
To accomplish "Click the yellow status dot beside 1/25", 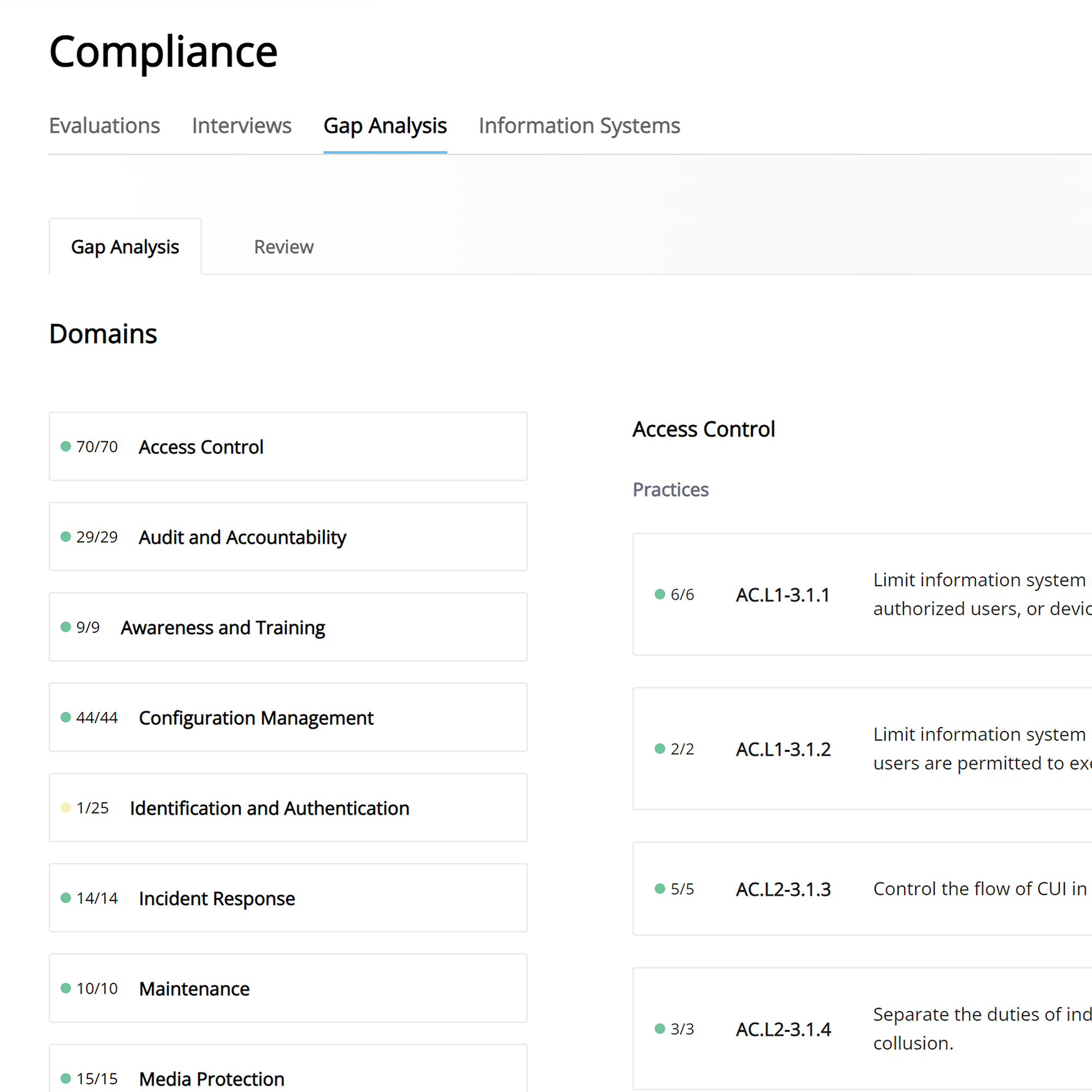I will click(x=66, y=808).
